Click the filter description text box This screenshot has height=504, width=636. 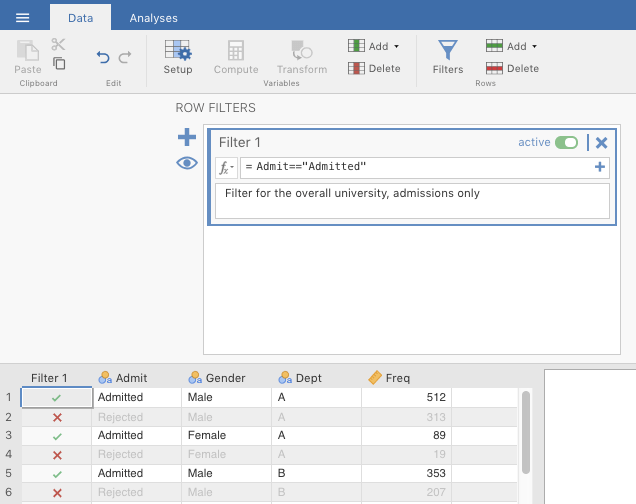point(412,201)
